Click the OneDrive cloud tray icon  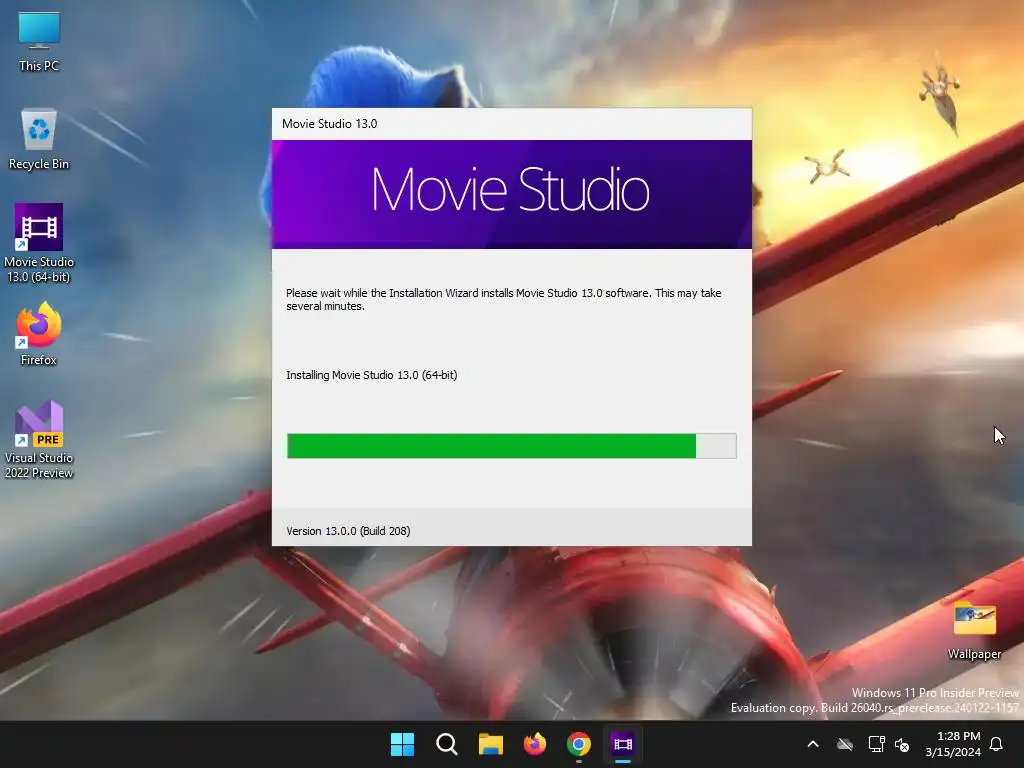click(x=845, y=744)
